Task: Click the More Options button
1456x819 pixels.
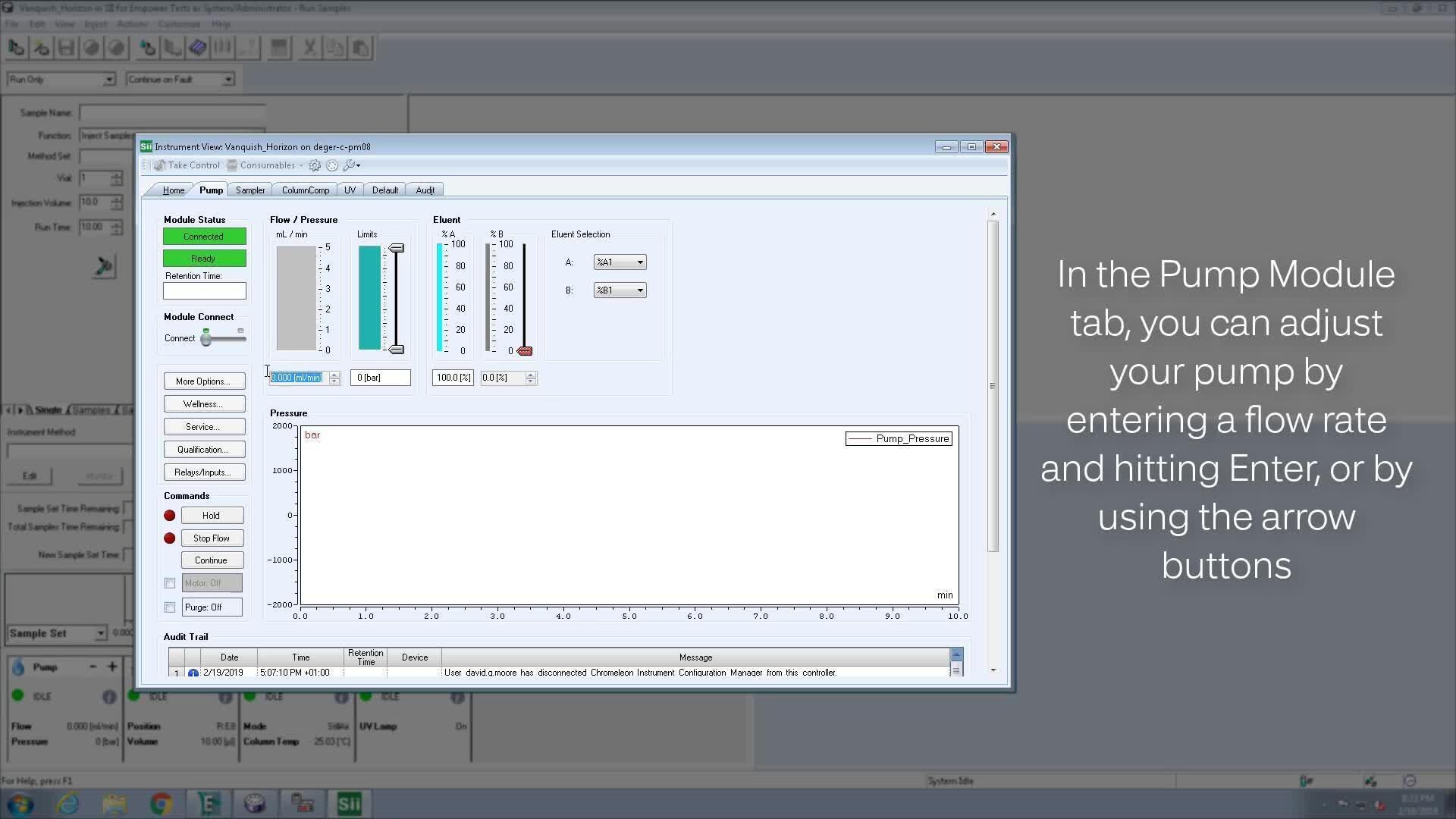Action: pos(204,381)
